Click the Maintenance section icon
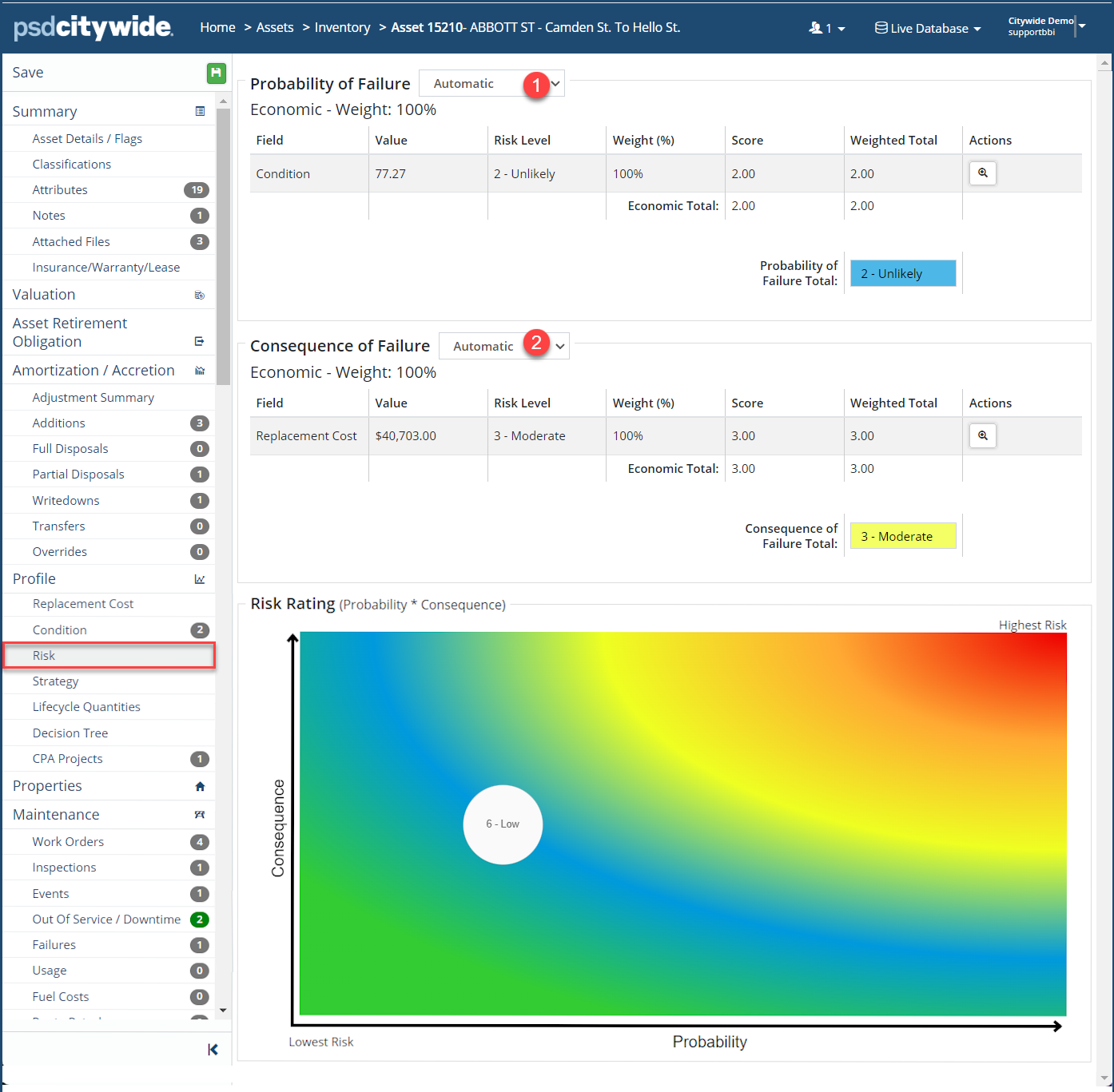Image resolution: width=1114 pixels, height=1092 pixels. [x=200, y=815]
